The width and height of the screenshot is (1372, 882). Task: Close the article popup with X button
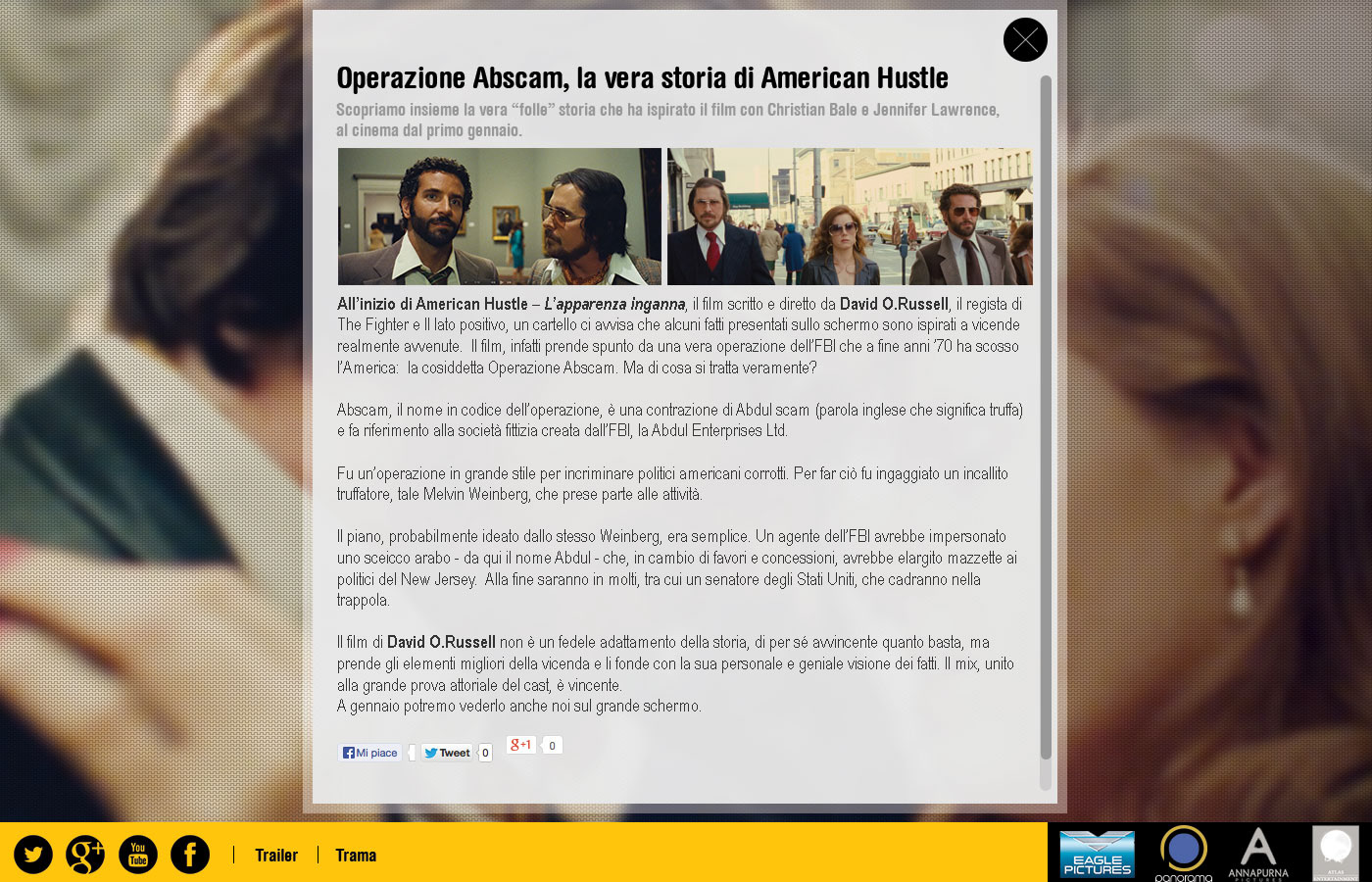pos(1025,40)
